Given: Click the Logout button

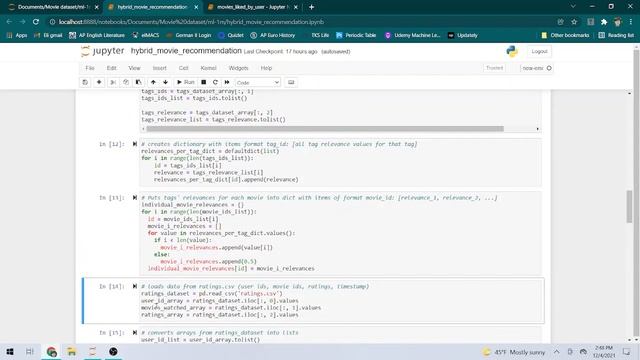Looking at the screenshot, I should (x=539, y=51).
